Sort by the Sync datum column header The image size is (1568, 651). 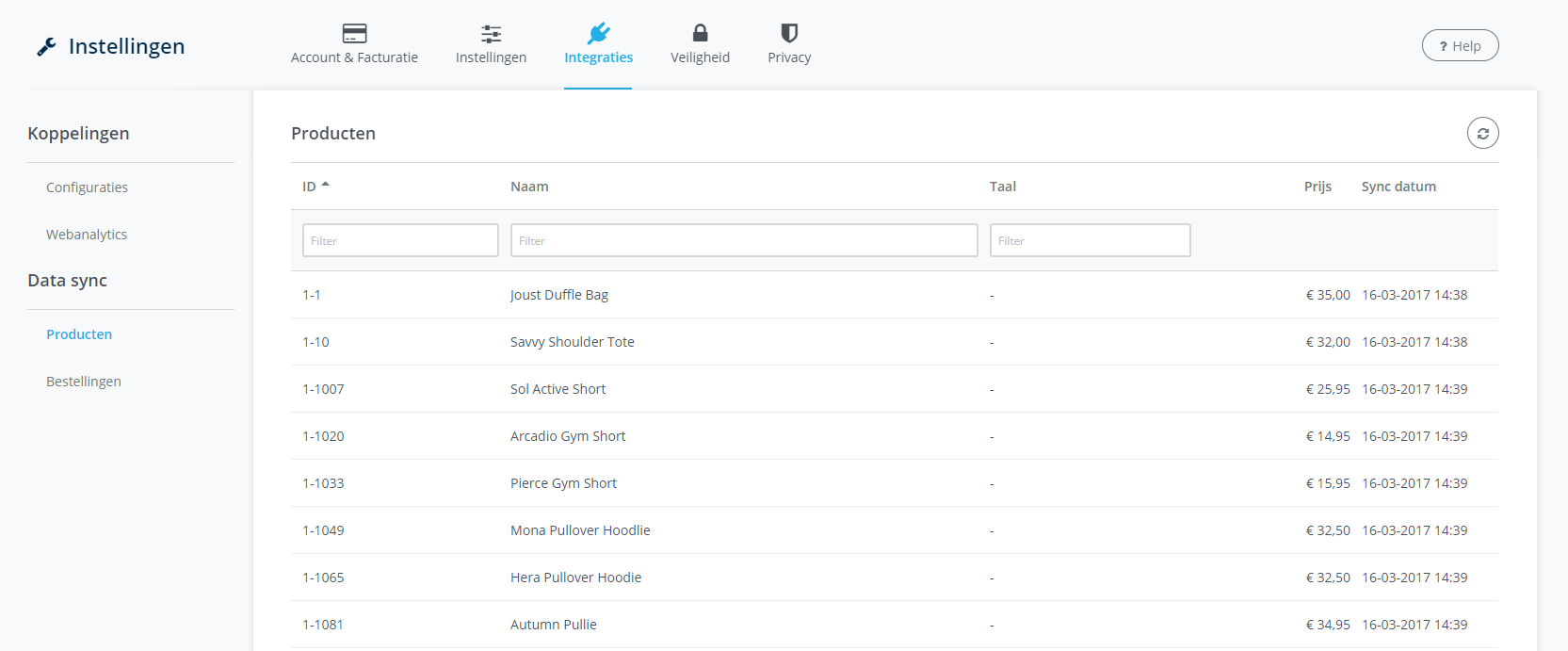[x=1398, y=187]
